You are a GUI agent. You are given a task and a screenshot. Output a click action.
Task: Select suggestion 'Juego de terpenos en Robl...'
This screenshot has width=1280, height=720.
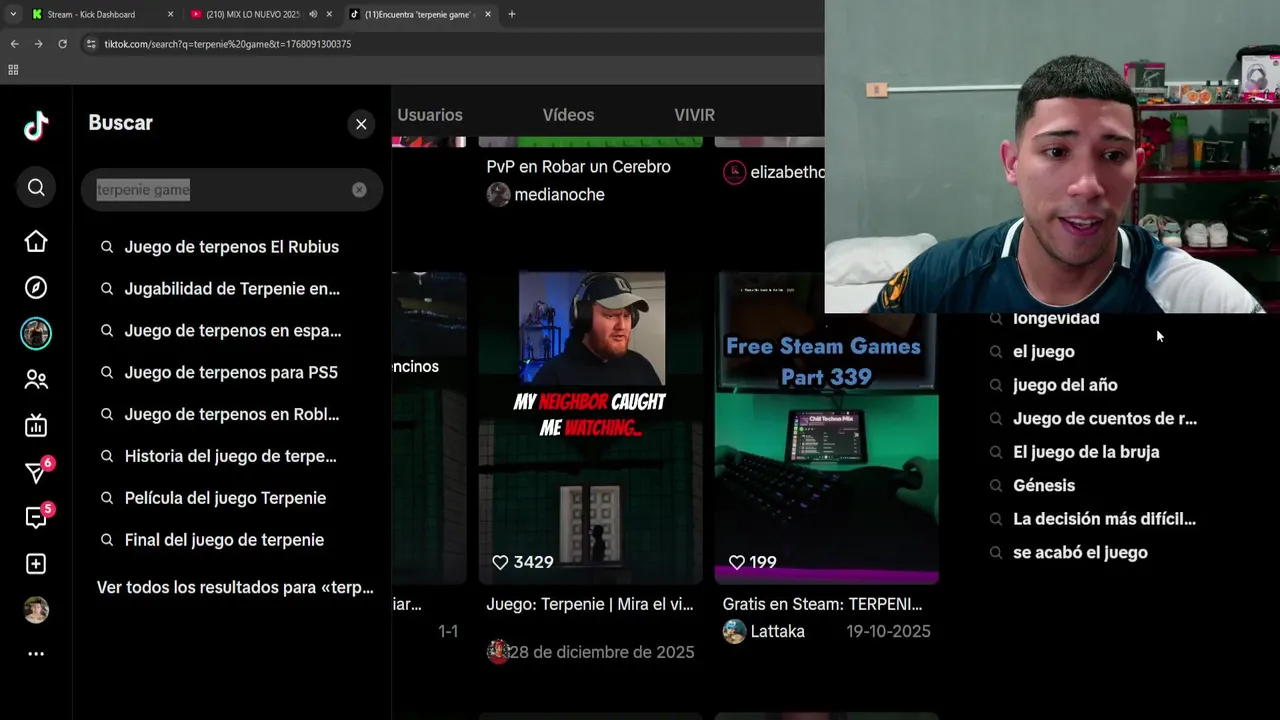(232, 414)
